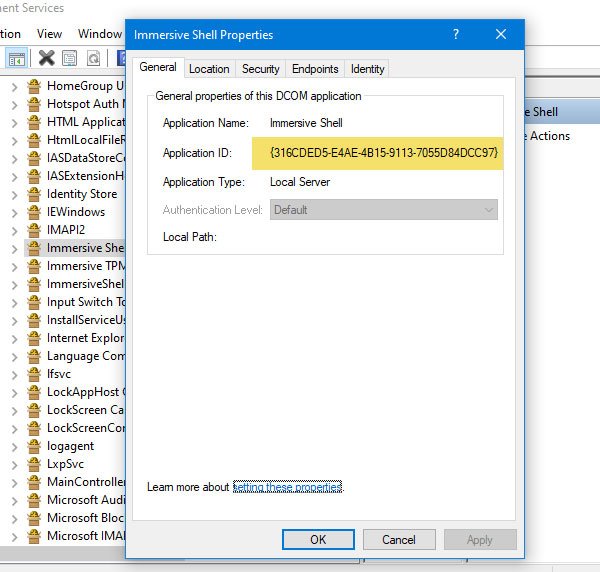Click the Language Com package icon
600x572 pixels.
pos(34,356)
